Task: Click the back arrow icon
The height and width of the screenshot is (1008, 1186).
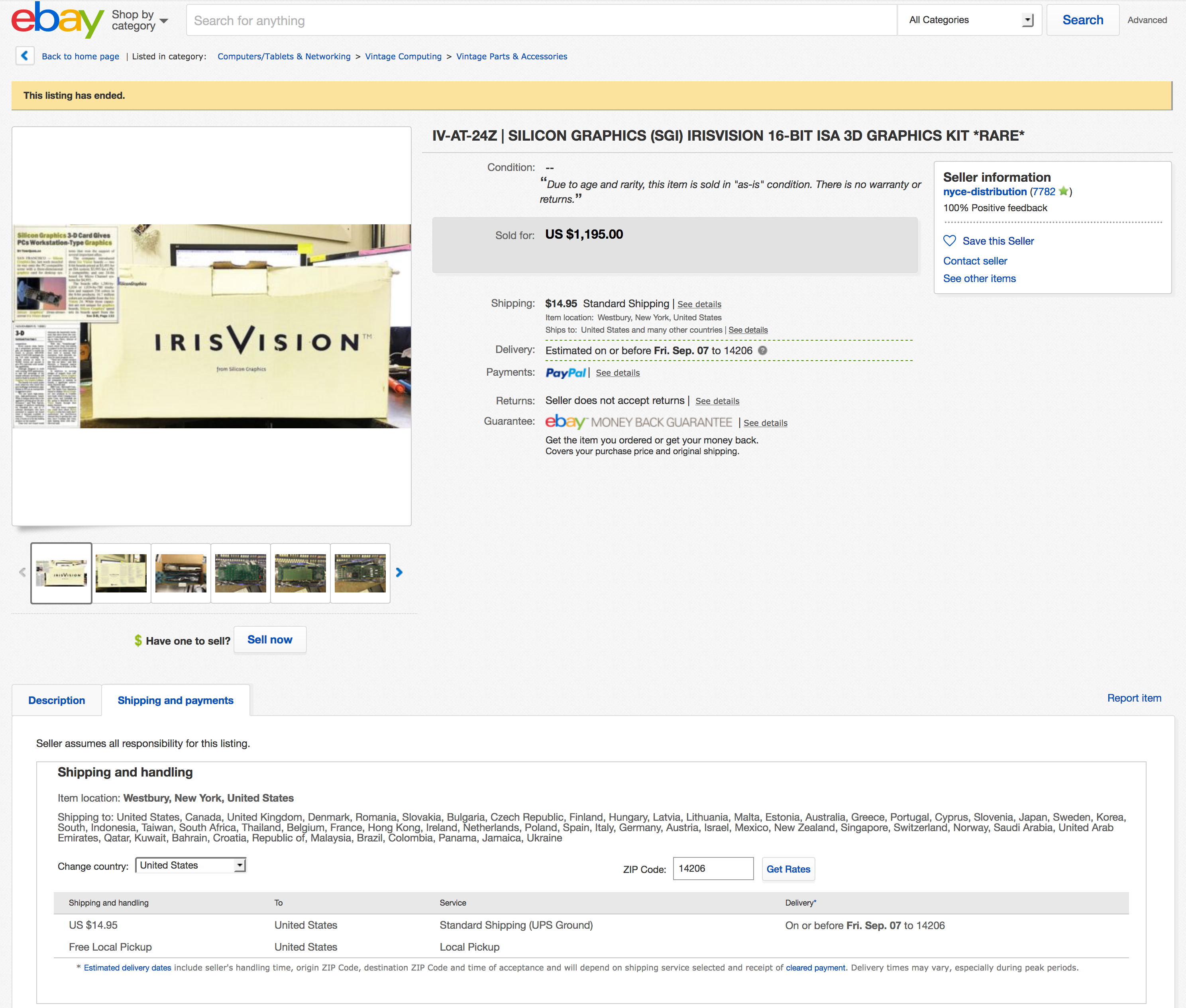Action: pos(25,55)
